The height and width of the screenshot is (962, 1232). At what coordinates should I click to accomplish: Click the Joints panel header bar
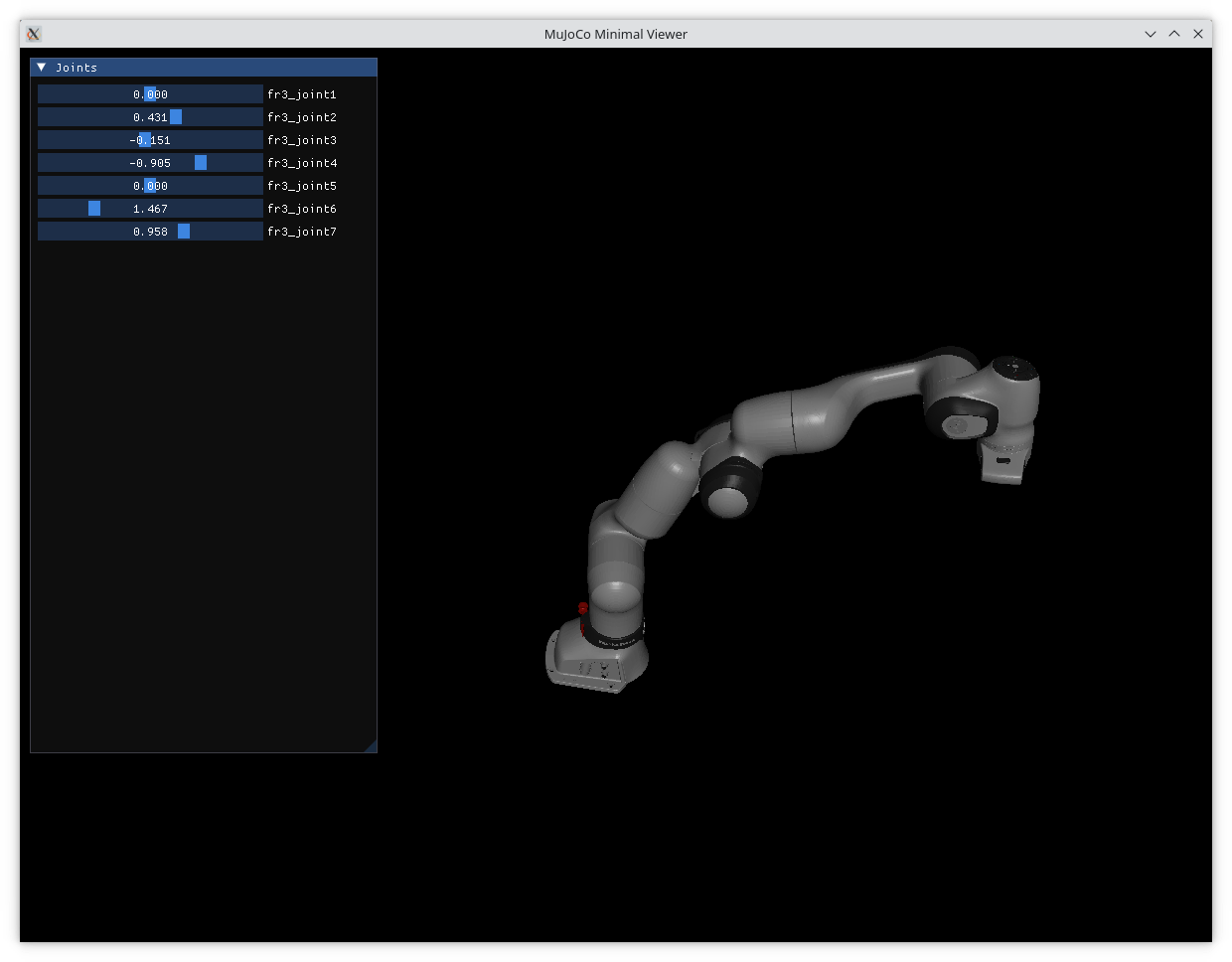tap(149, 67)
